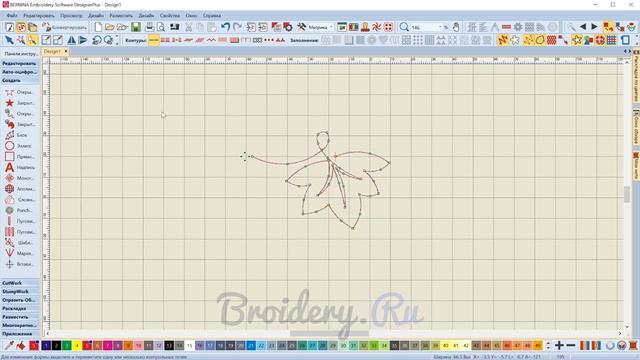
Task: Toggle the red hoop display icon
Action: [x=600, y=40]
